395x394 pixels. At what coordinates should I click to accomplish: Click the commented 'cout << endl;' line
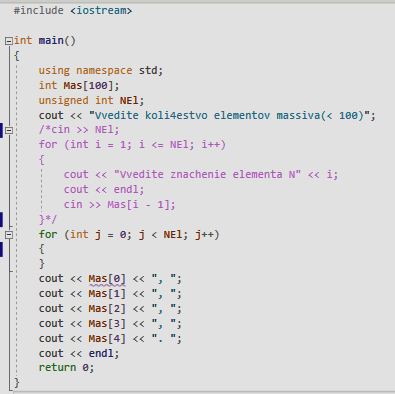coord(104,190)
